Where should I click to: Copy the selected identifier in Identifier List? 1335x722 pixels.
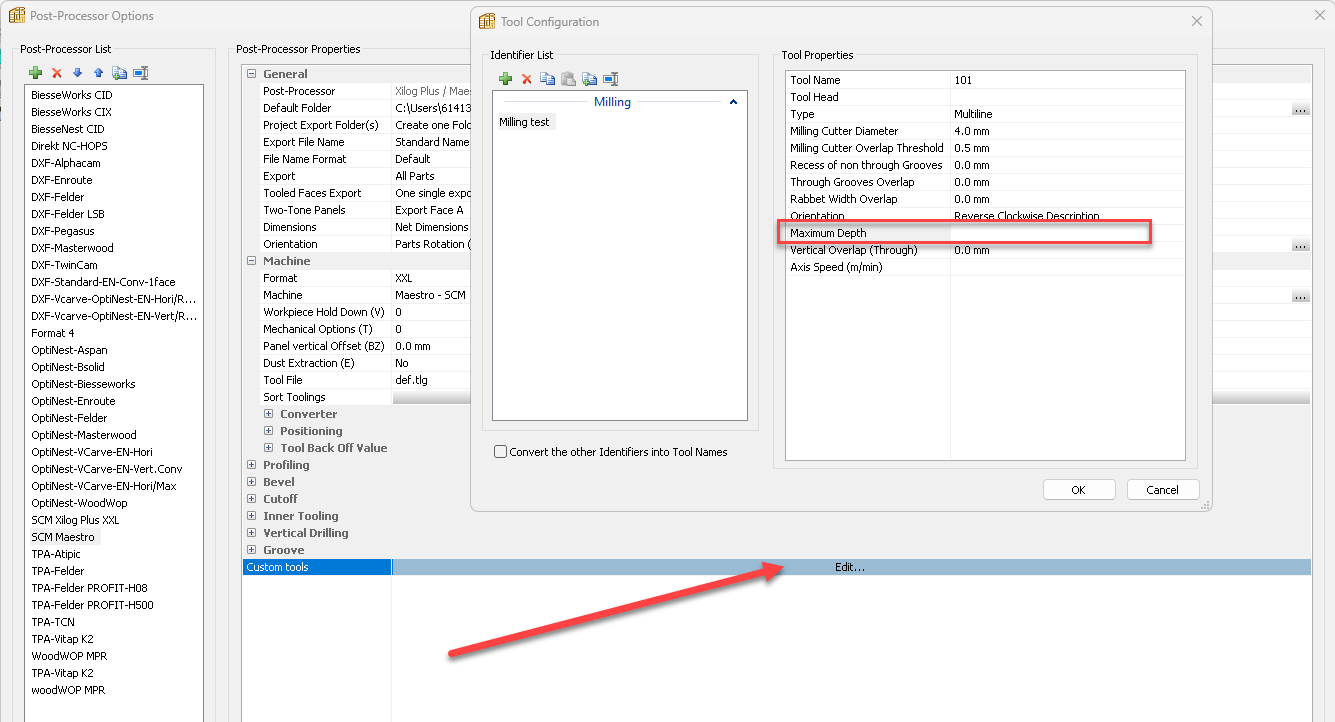(547, 79)
